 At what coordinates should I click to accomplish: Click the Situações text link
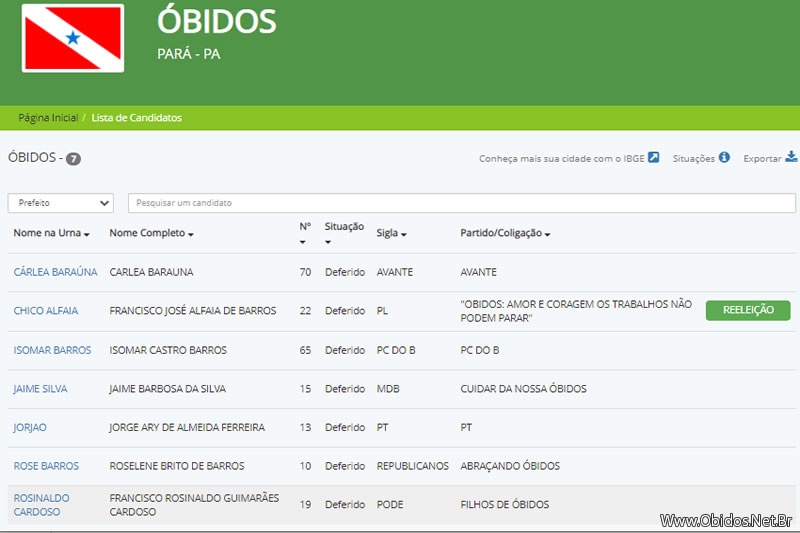693,159
